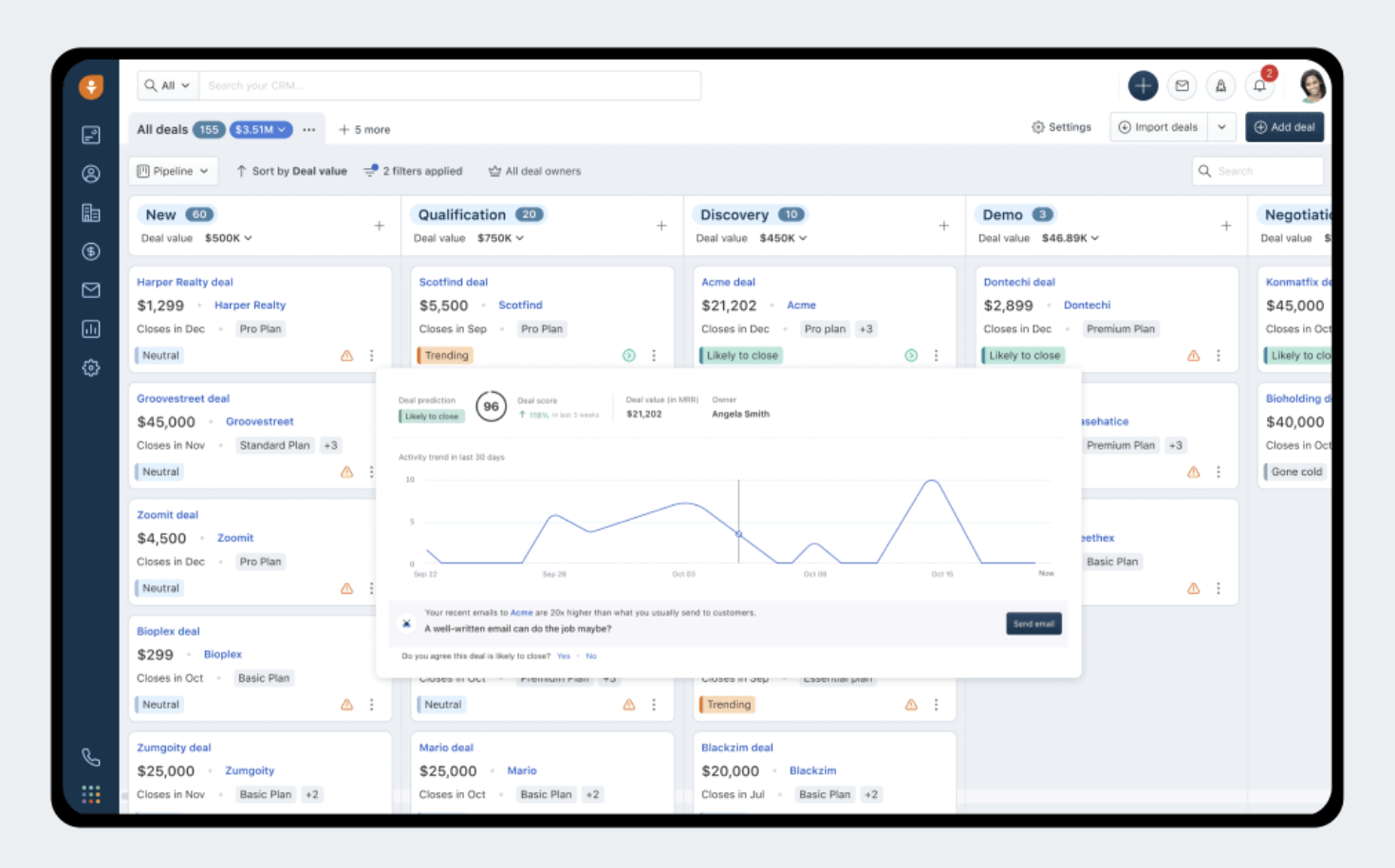Add a deal to the Demo stage
Screen dimensions: 1395x868
click(x=1226, y=226)
